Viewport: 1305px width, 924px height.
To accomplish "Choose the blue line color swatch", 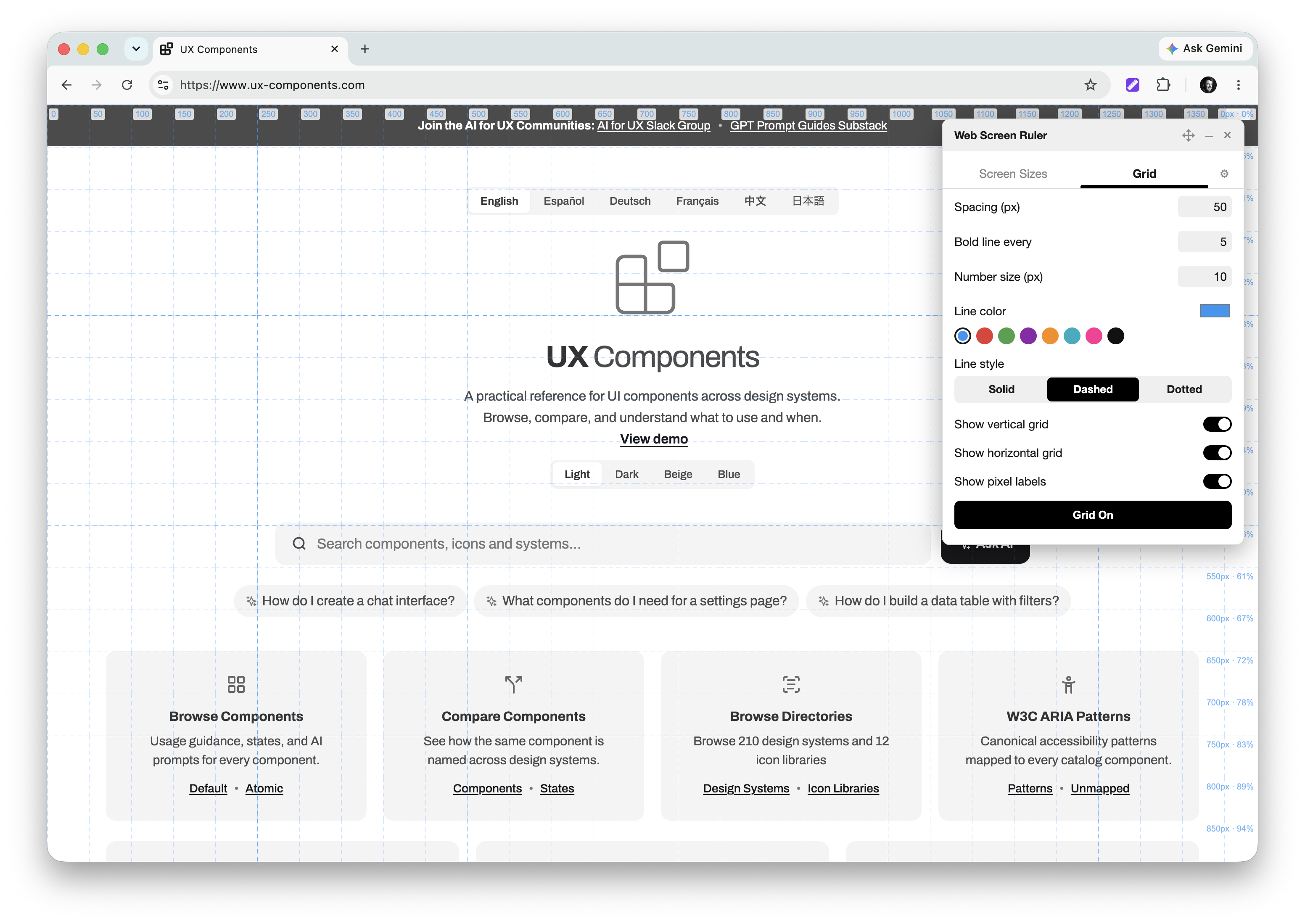I will click(962, 336).
